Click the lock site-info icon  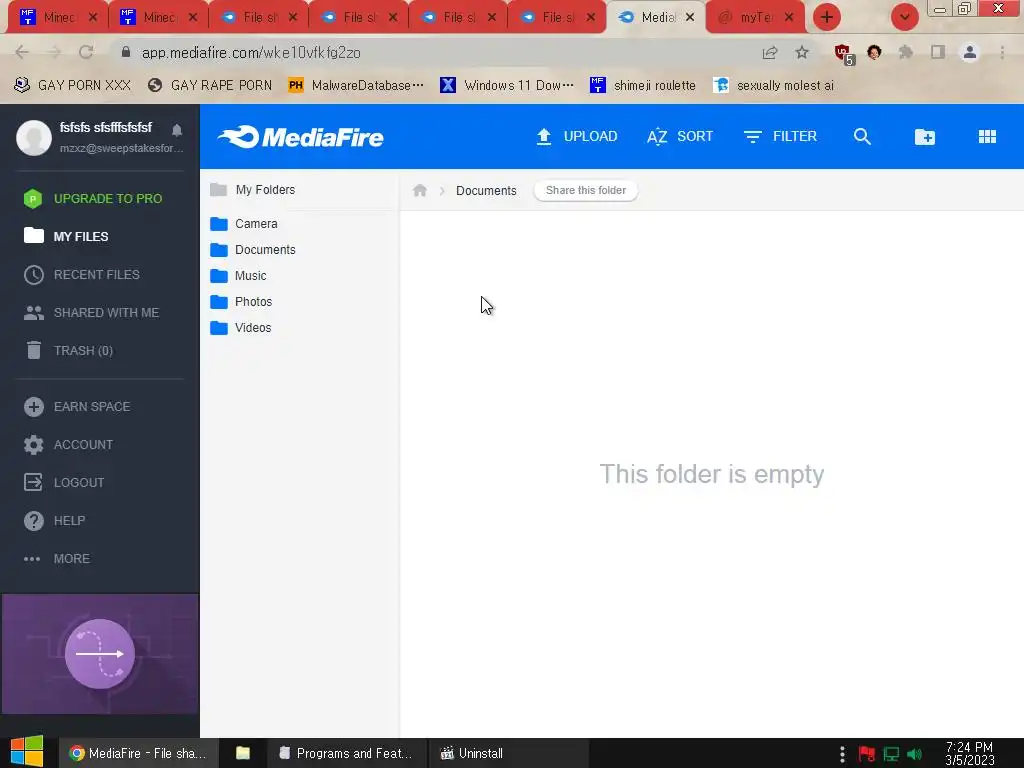click(x=126, y=52)
